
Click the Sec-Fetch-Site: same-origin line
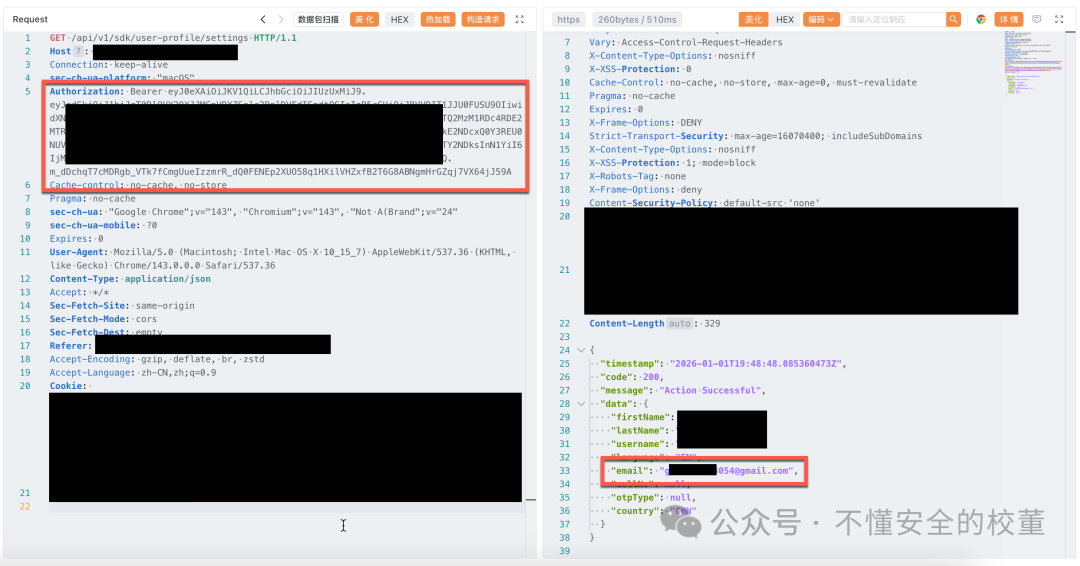point(122,306)
